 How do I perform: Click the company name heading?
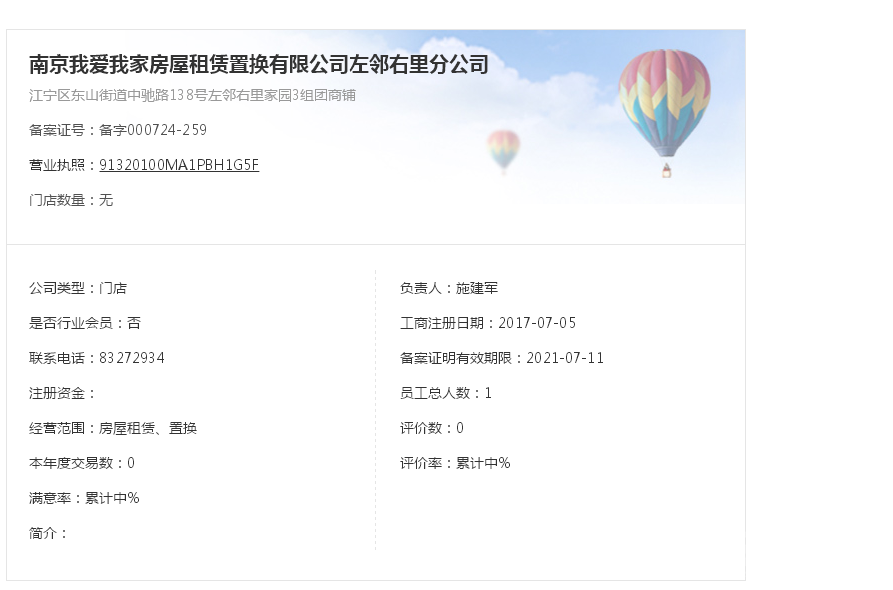(x=259, y=64)
